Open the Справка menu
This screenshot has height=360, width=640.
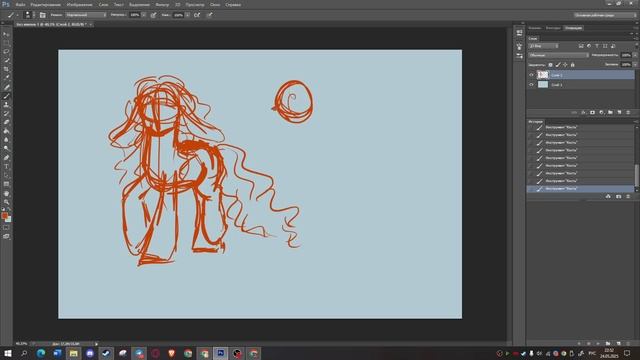pos(233,4)
